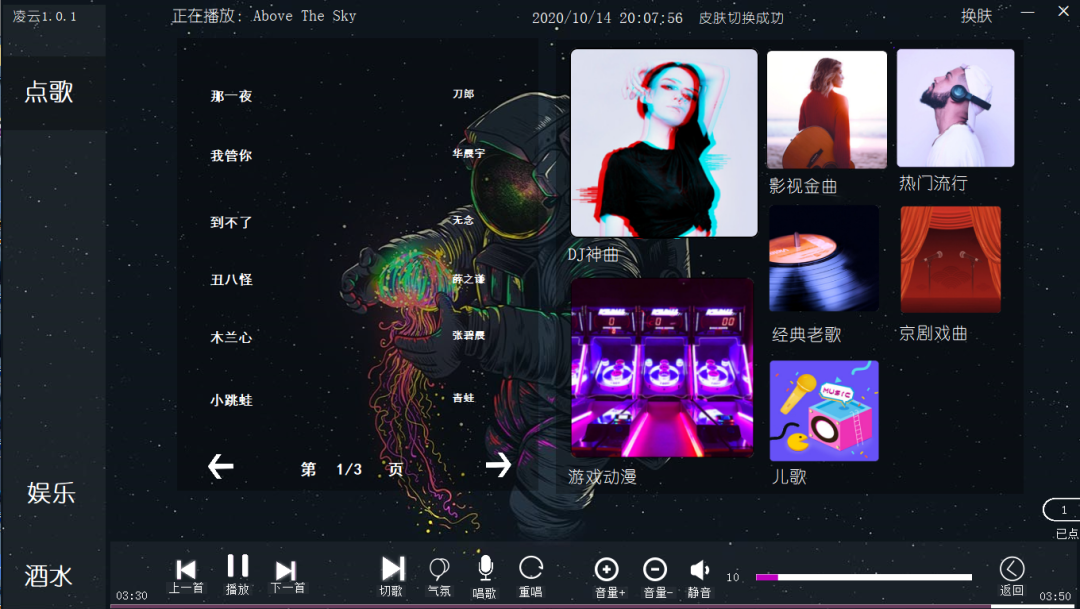
Task: Select the 经典老歌 vinyl record thumbnail
Action: 824,259
